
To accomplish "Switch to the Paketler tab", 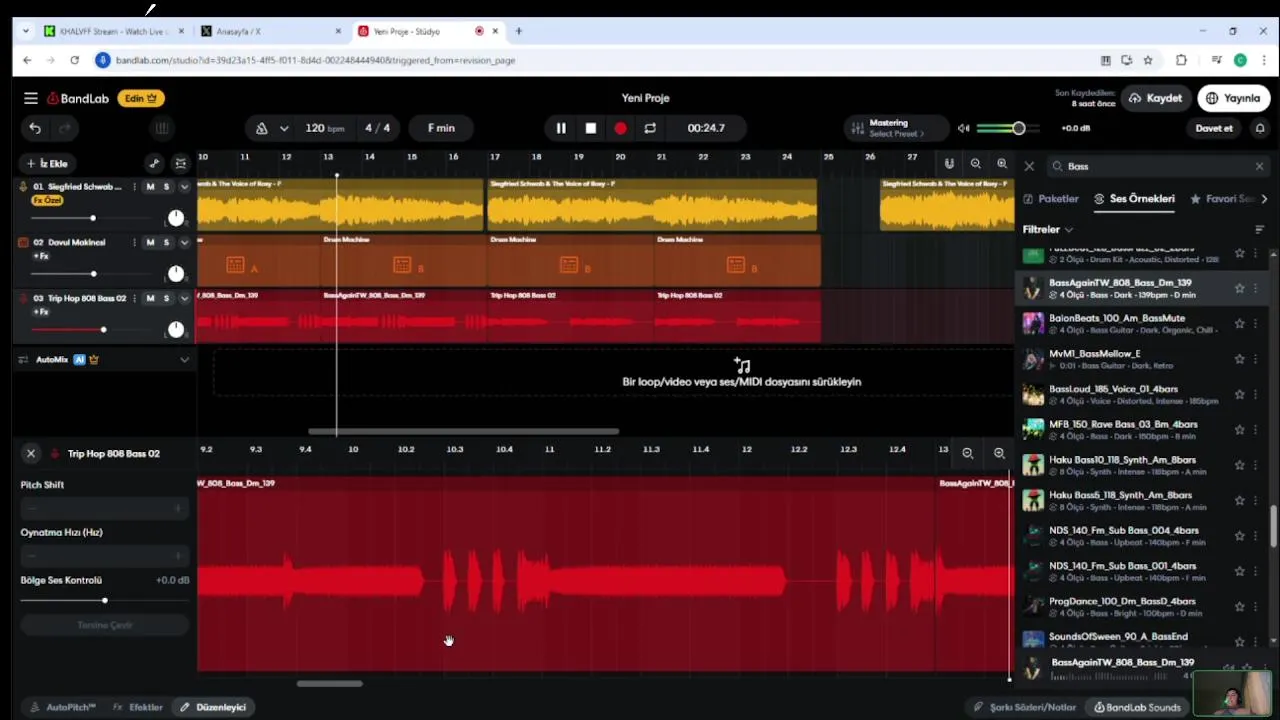I will [x=1051, y=199].
